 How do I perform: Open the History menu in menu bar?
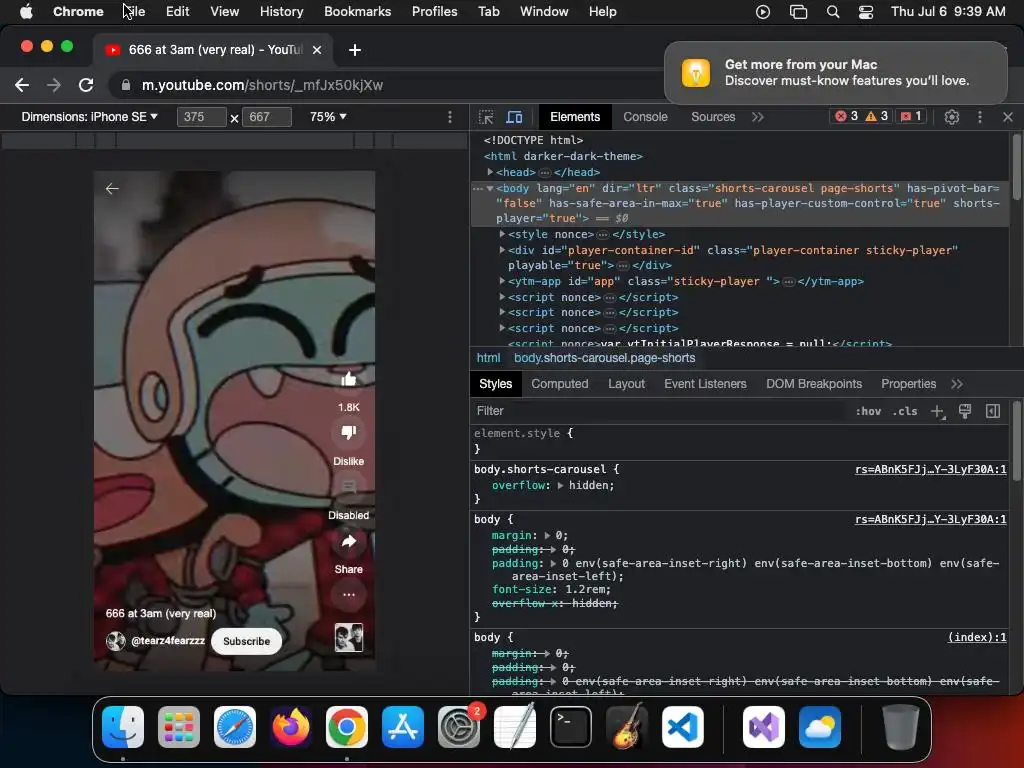coord(281,12)
